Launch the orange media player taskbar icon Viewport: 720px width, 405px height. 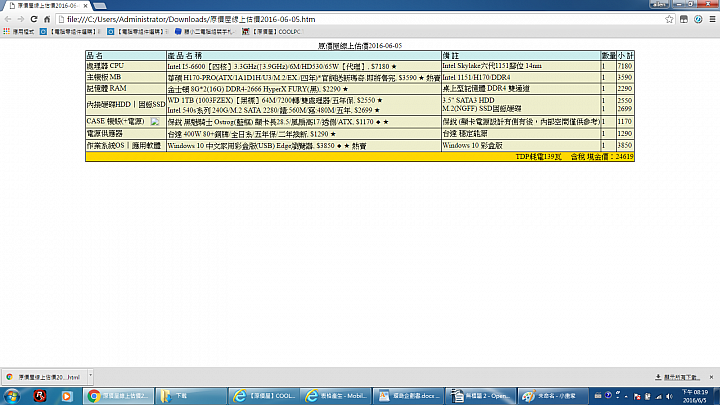point(67,396)
